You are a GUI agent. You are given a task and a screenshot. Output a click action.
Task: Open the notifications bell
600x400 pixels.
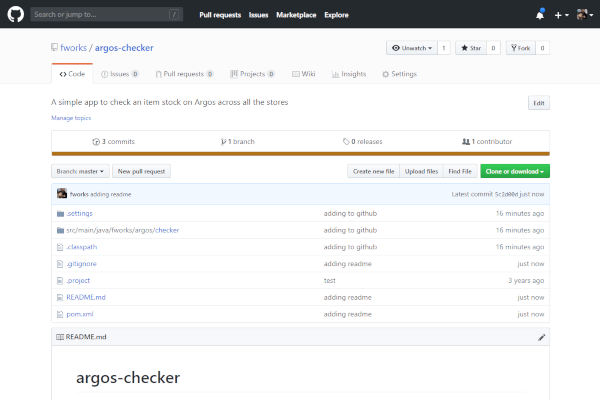(541, 15)
